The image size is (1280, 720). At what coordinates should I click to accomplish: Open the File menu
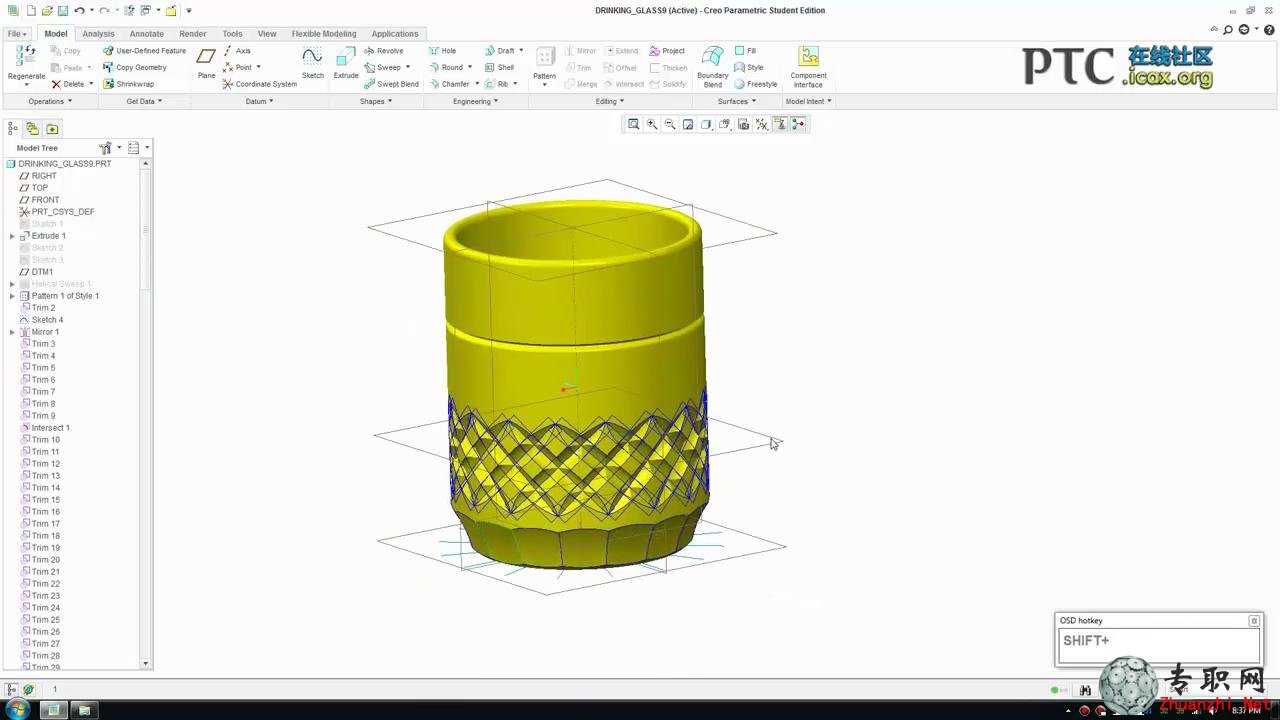[18, 33]
